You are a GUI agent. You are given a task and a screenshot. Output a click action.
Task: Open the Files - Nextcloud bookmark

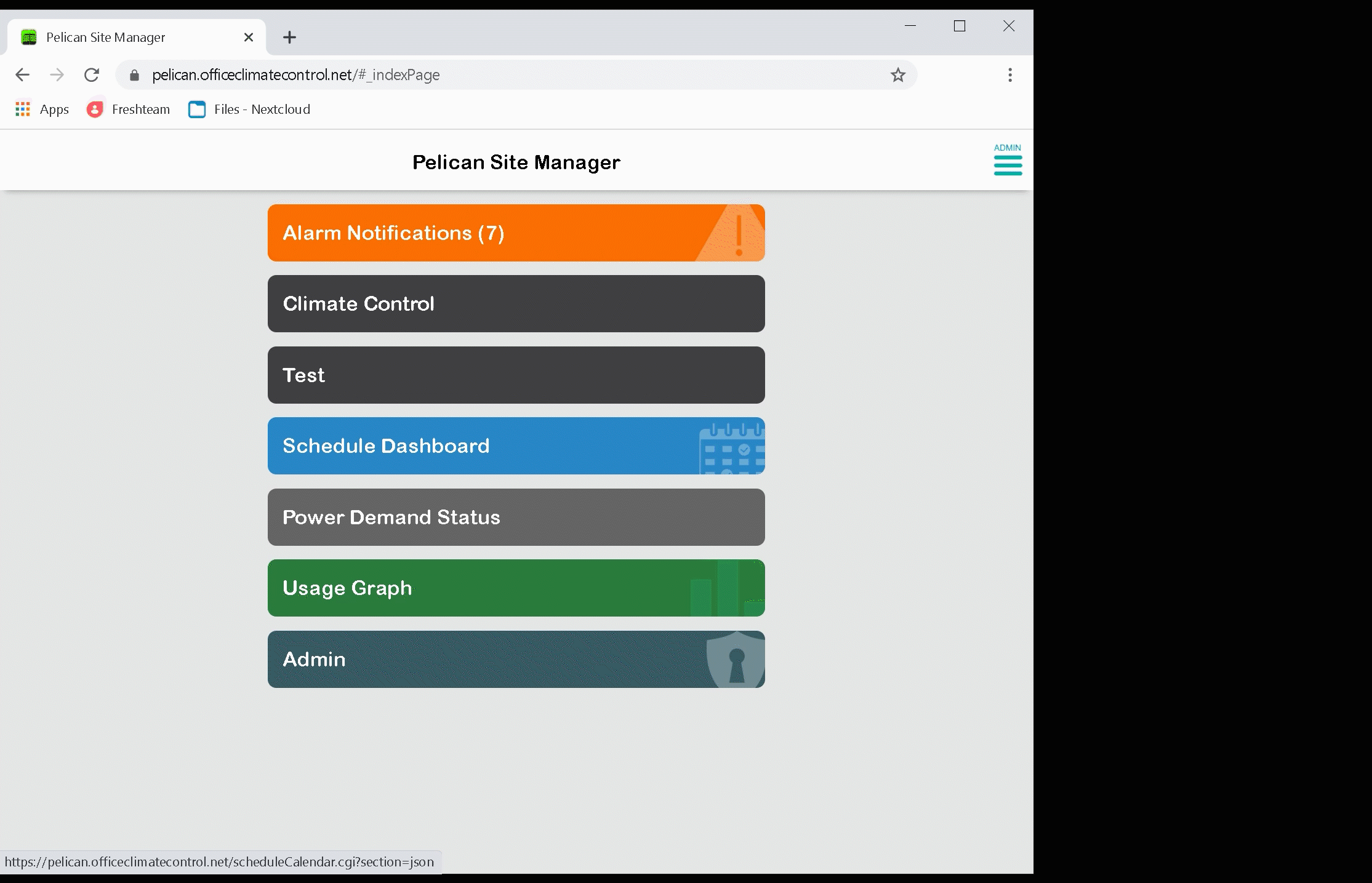pyautogui.click(x=249, y=110)
